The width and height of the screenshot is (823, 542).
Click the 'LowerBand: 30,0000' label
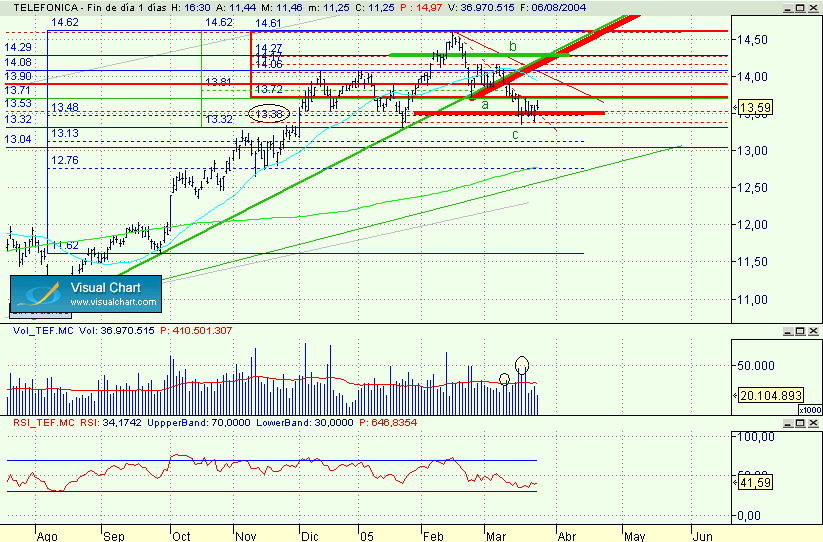pos(305,422)
